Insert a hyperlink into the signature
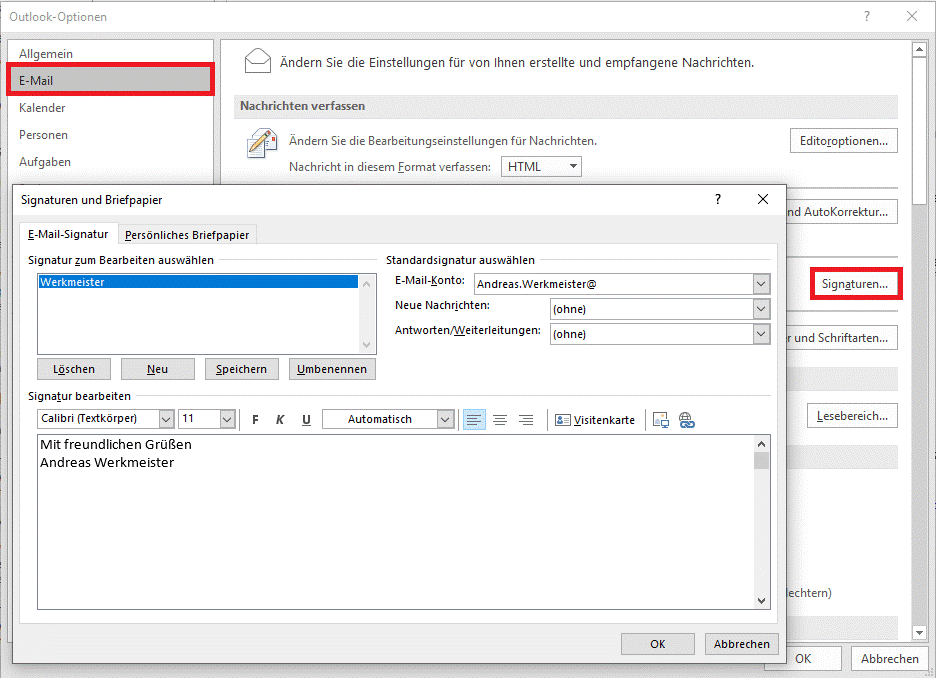 click(686, 420)
